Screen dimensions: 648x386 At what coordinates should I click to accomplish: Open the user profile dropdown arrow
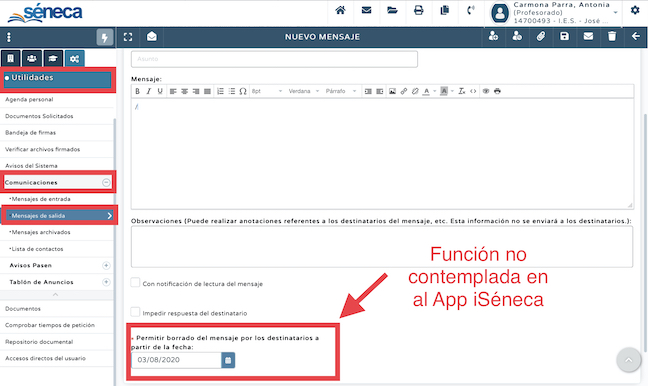(x=616, y=12)
